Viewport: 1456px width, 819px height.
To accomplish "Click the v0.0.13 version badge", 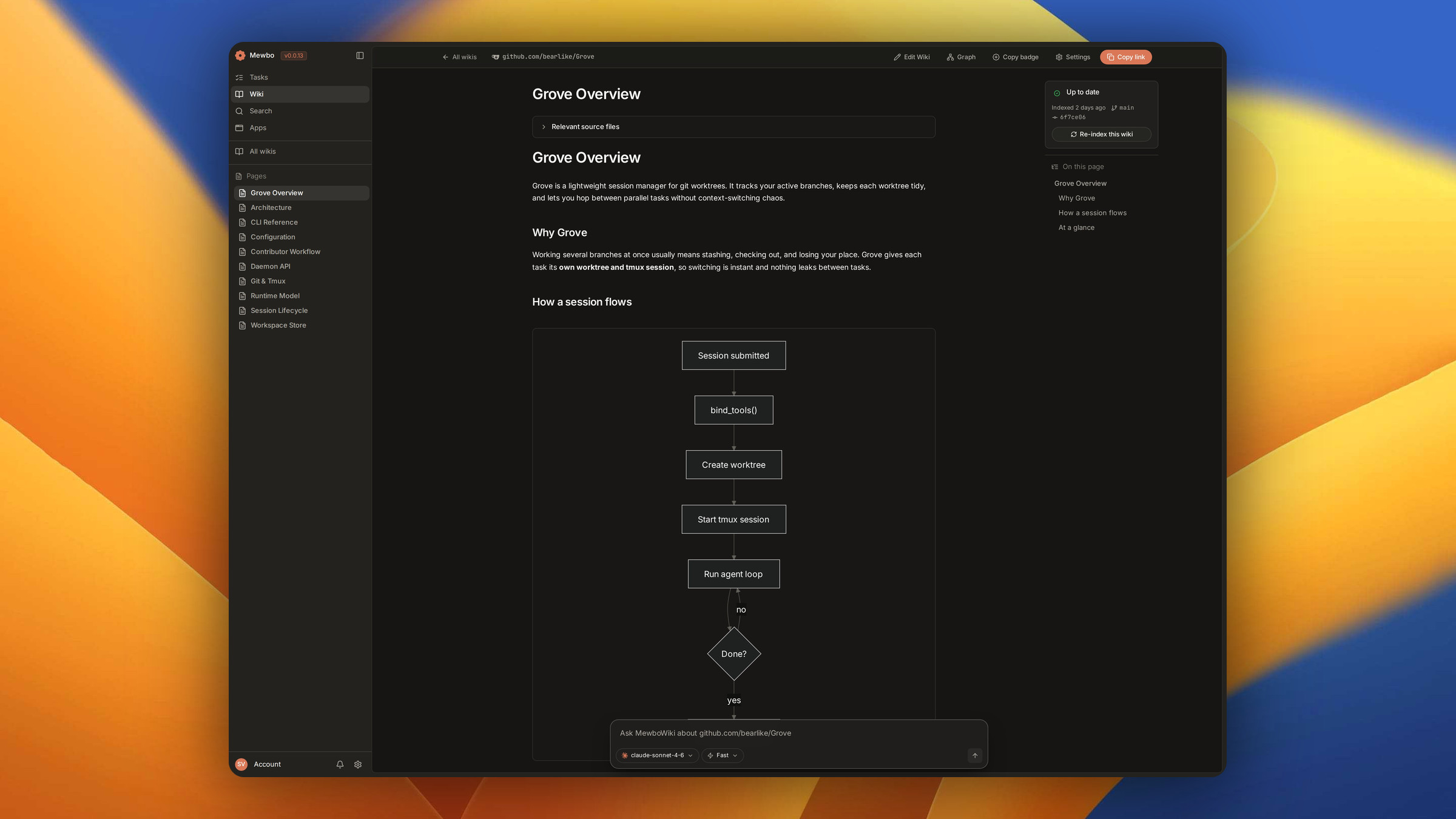I will [x=294, y=55].
